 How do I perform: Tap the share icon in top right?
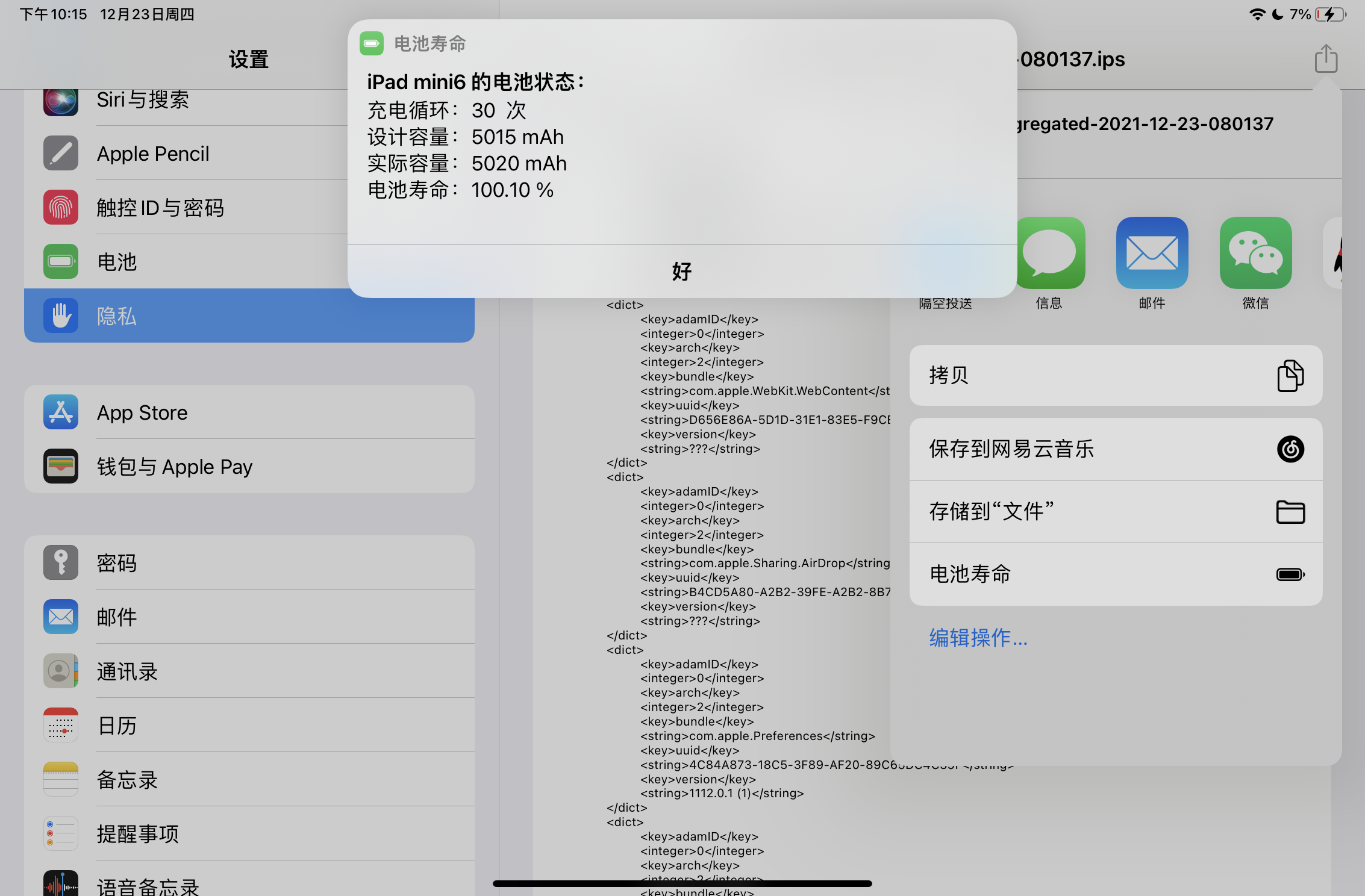pyautogui.click(x=1325, y=59)
